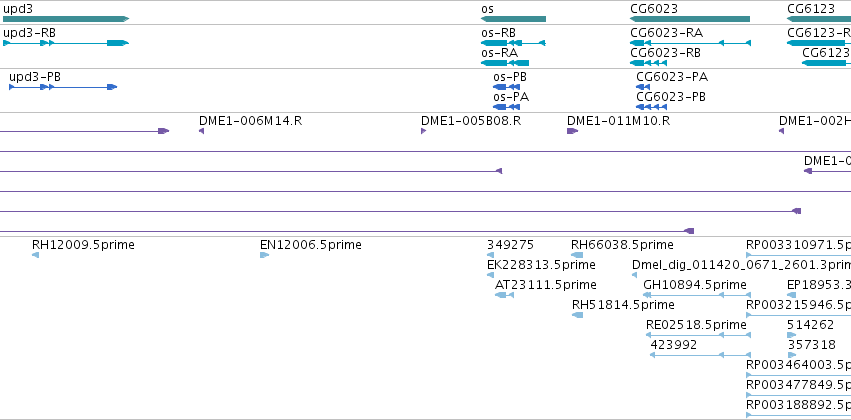The height and width of the screenshot is (420, 851).
Task: Click the DME1-011M10.R label text
Action: pos(618,120)
